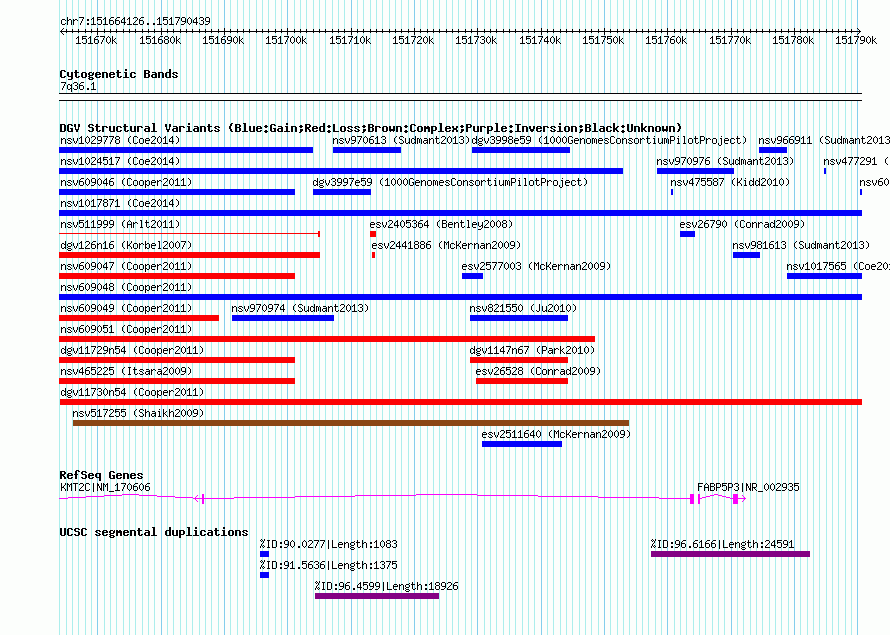890x635 pixels.
Task: Click the RefSeq Genes track title
Action: click(x=101, y=475)
